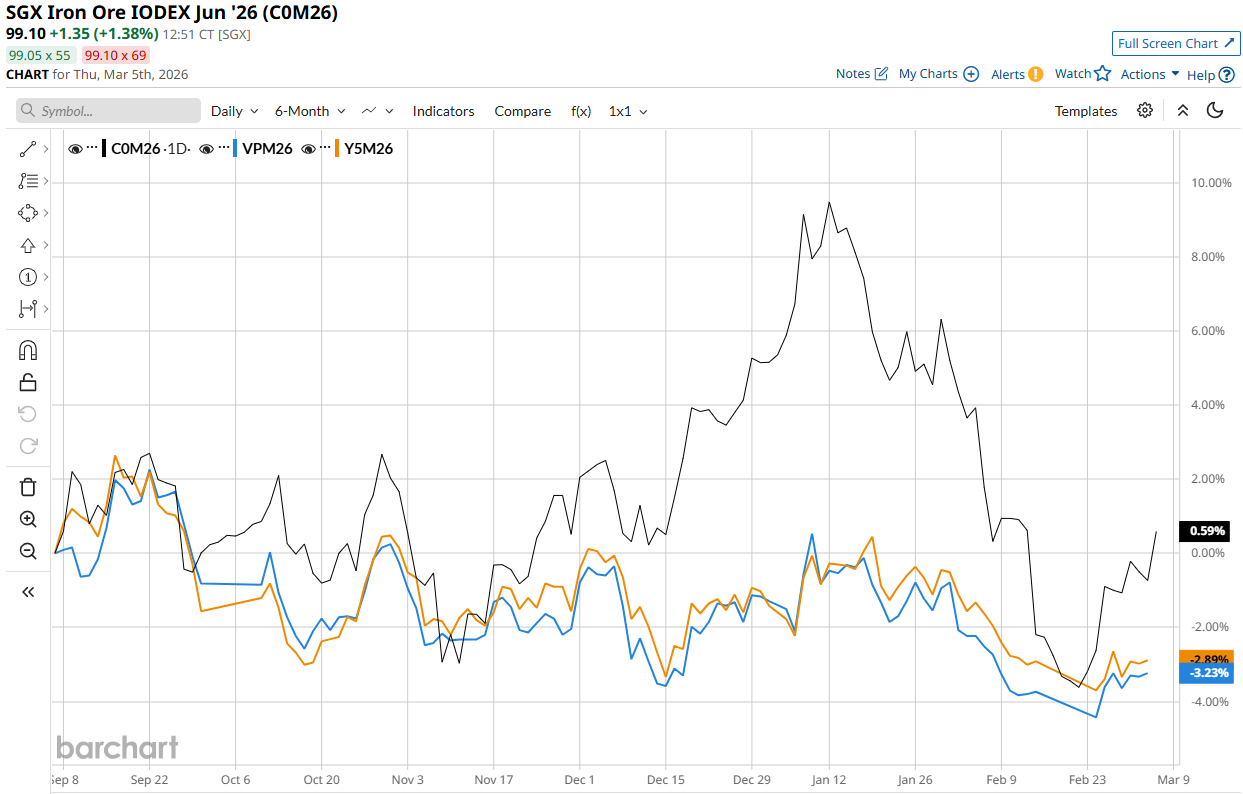Open the Compare menu

click(522, 111)
